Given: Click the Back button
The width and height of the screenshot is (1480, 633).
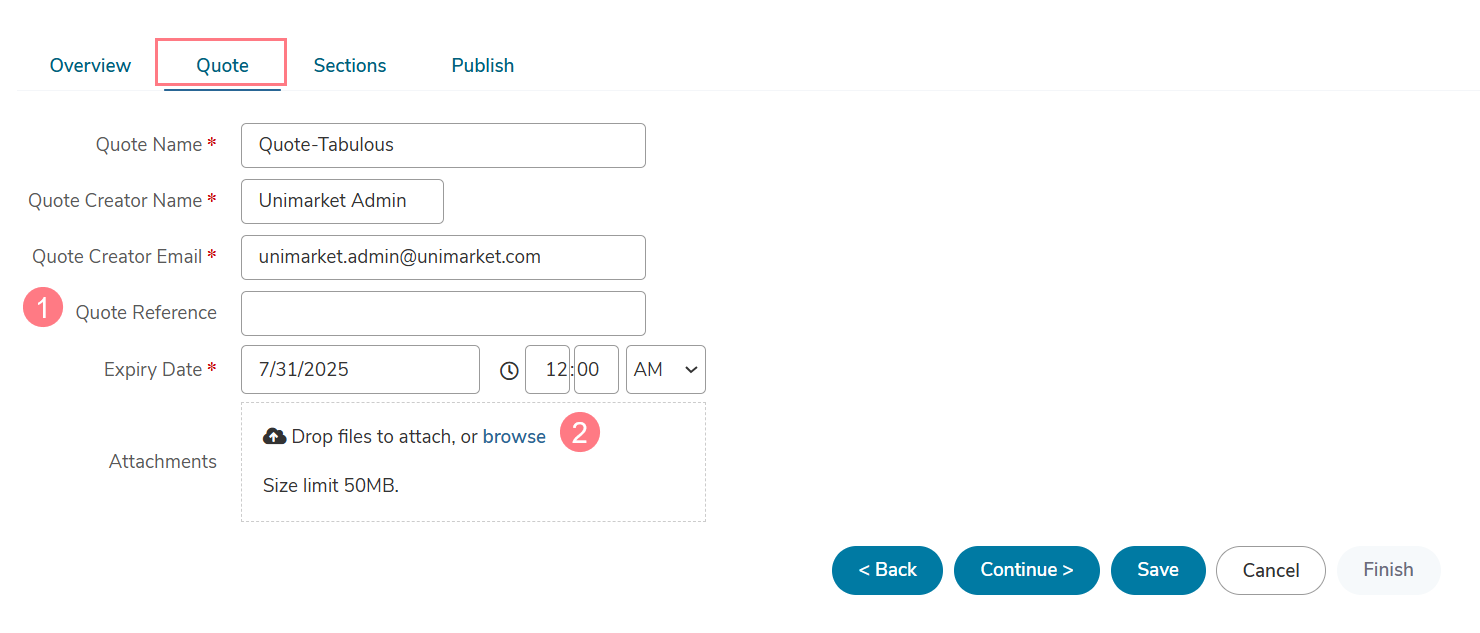Looking at the screenshot, I should pyautogui.click(x=887, y=570).
